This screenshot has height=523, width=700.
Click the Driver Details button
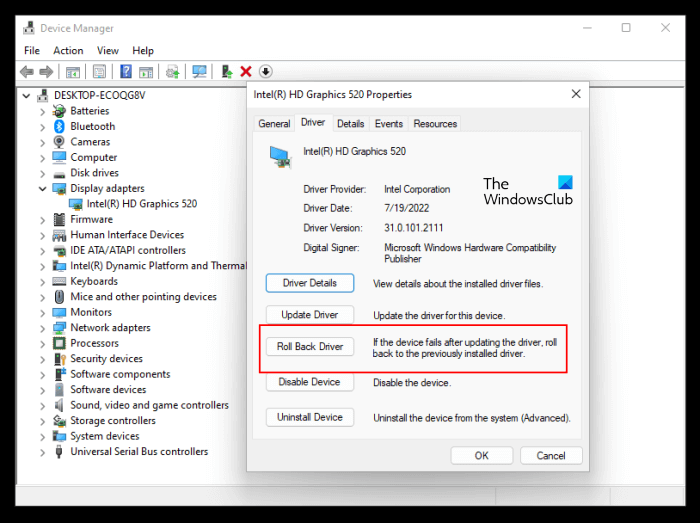[310, 283]
